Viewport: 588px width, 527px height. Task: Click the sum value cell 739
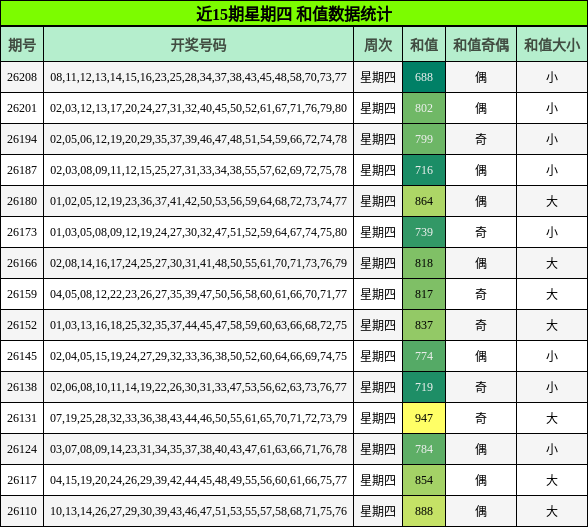tap(424, 232)
